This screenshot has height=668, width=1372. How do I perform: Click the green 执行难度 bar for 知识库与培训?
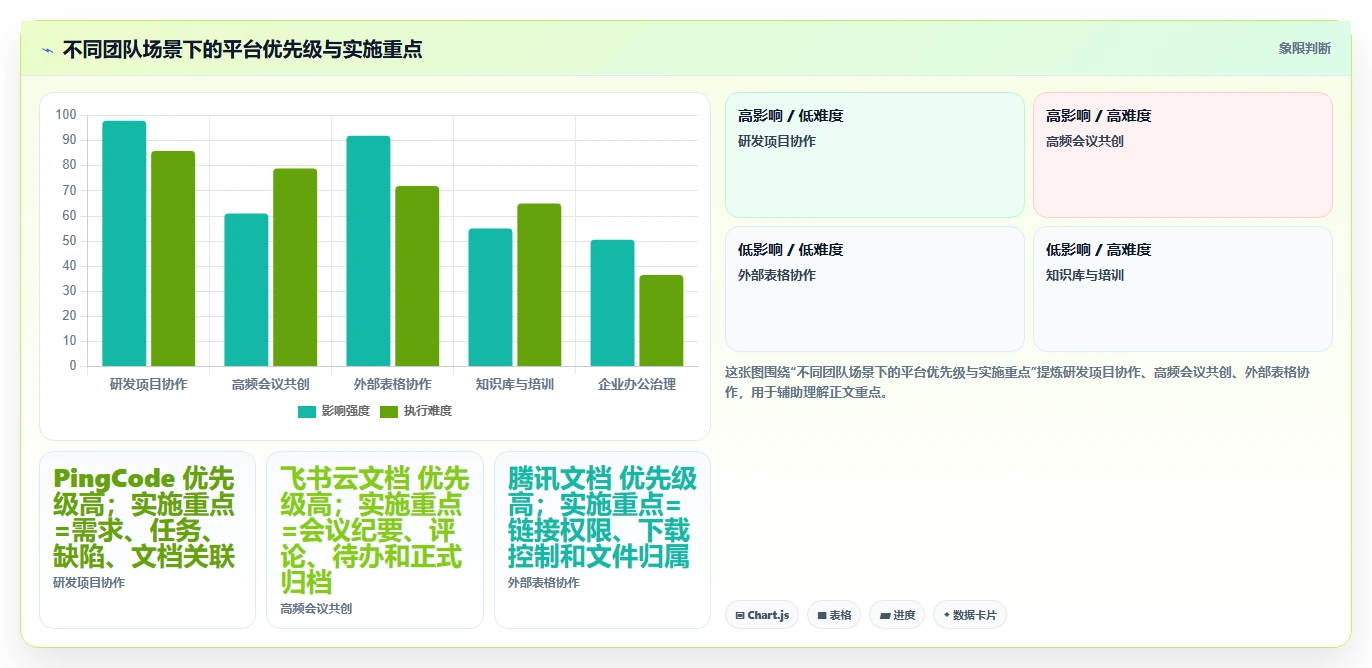click(x=539, y=285)
